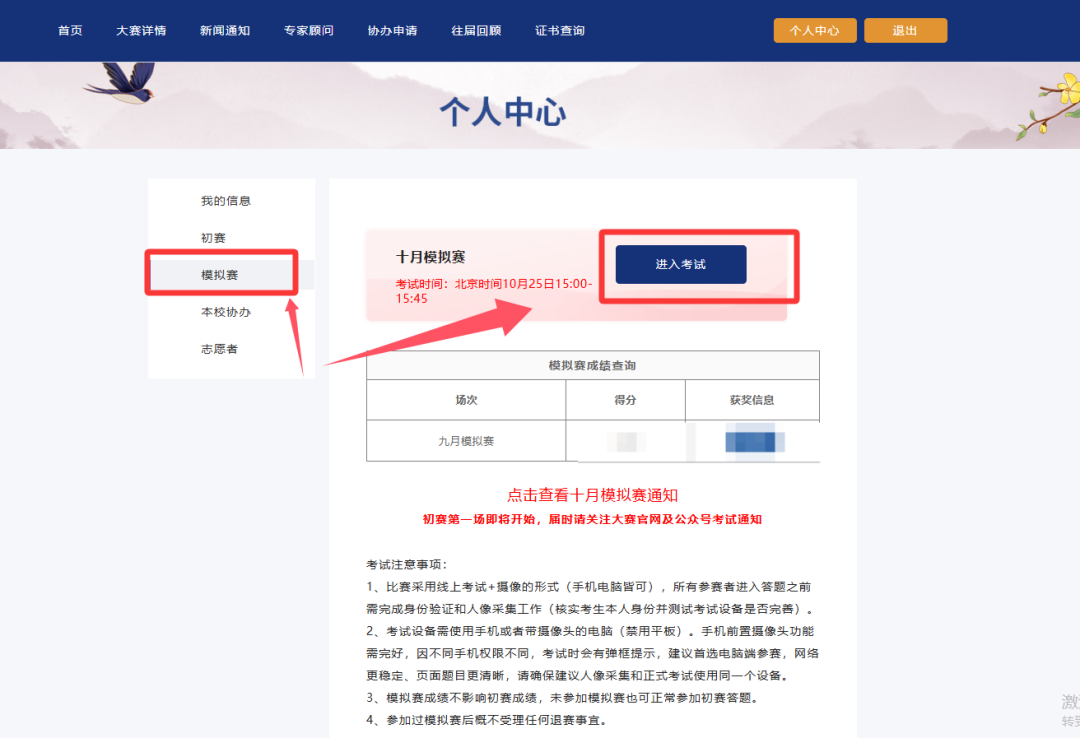Screen dimensions: 1080x738
Task: Select 我的信息 in the left sidebar
Action: tap(226, 201)
